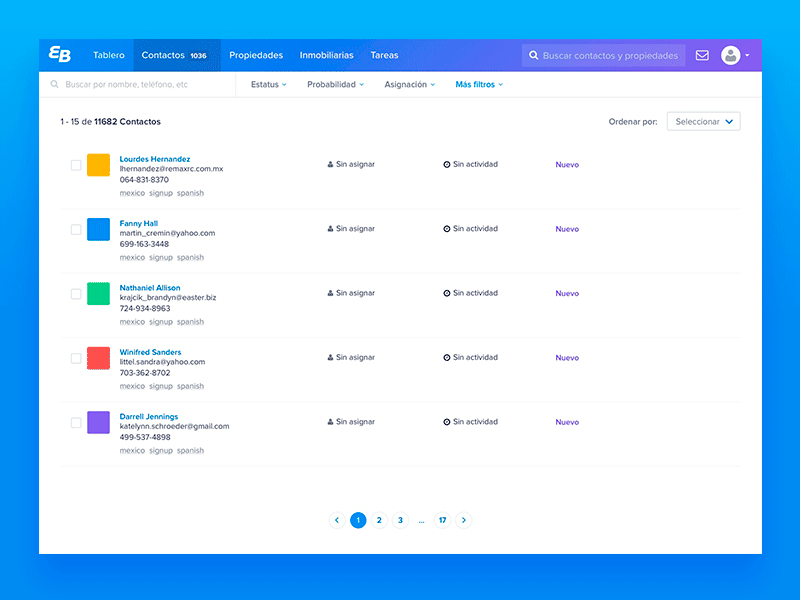Open Winifred Sanders contact link
The width and height of the screenshot is (800, 600).
point(150,352)
